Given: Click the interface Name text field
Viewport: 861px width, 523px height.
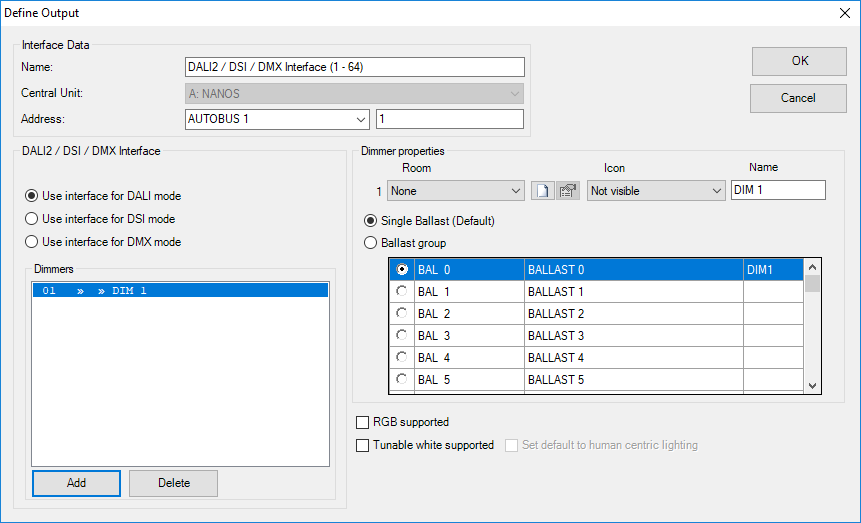Looking at the screenshot, I should click(x=354, y=67).
